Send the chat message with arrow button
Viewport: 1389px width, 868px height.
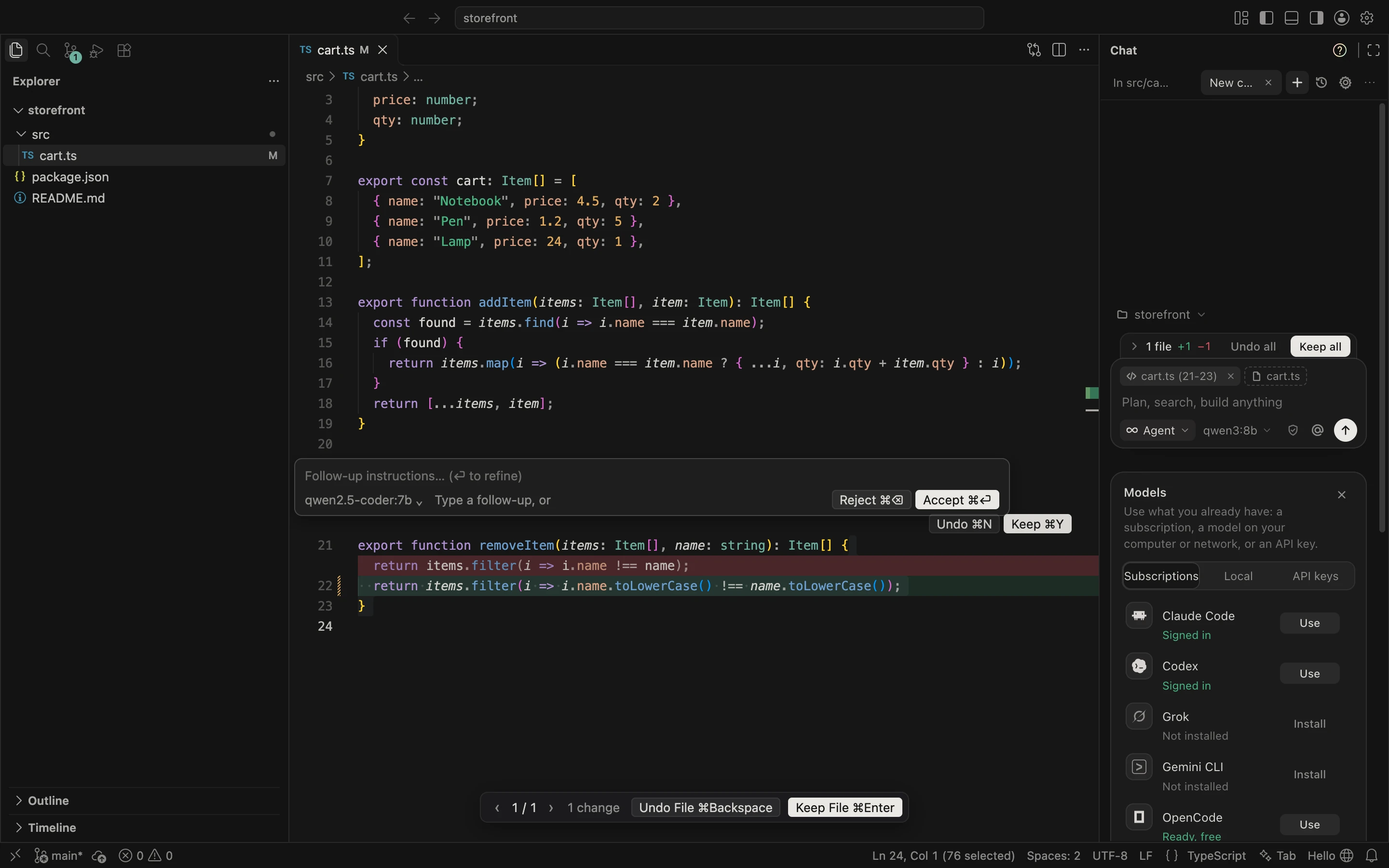coord(1345,430)
